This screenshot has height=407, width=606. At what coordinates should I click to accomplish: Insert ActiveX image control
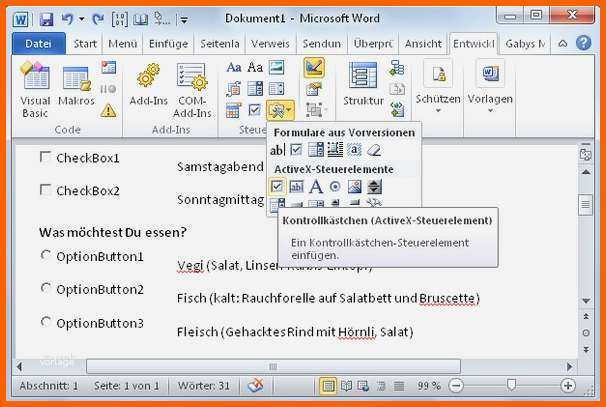(x=354, y=187)
